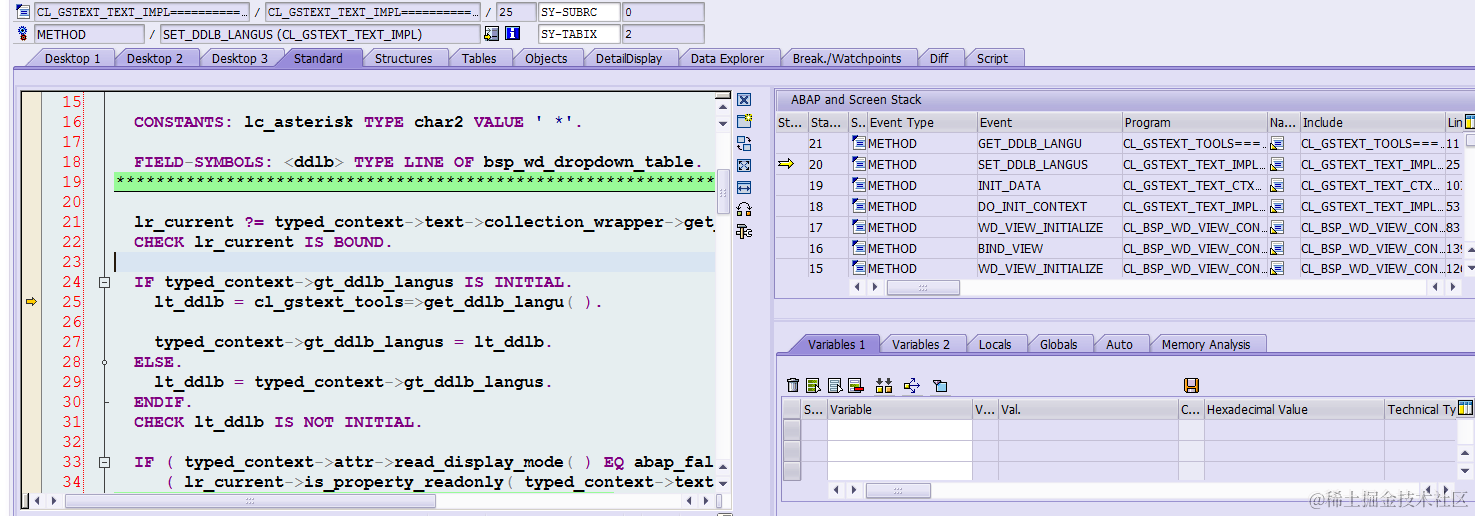Open the Desktop 3 tab

pyautogui.click(x=239, y=58)
